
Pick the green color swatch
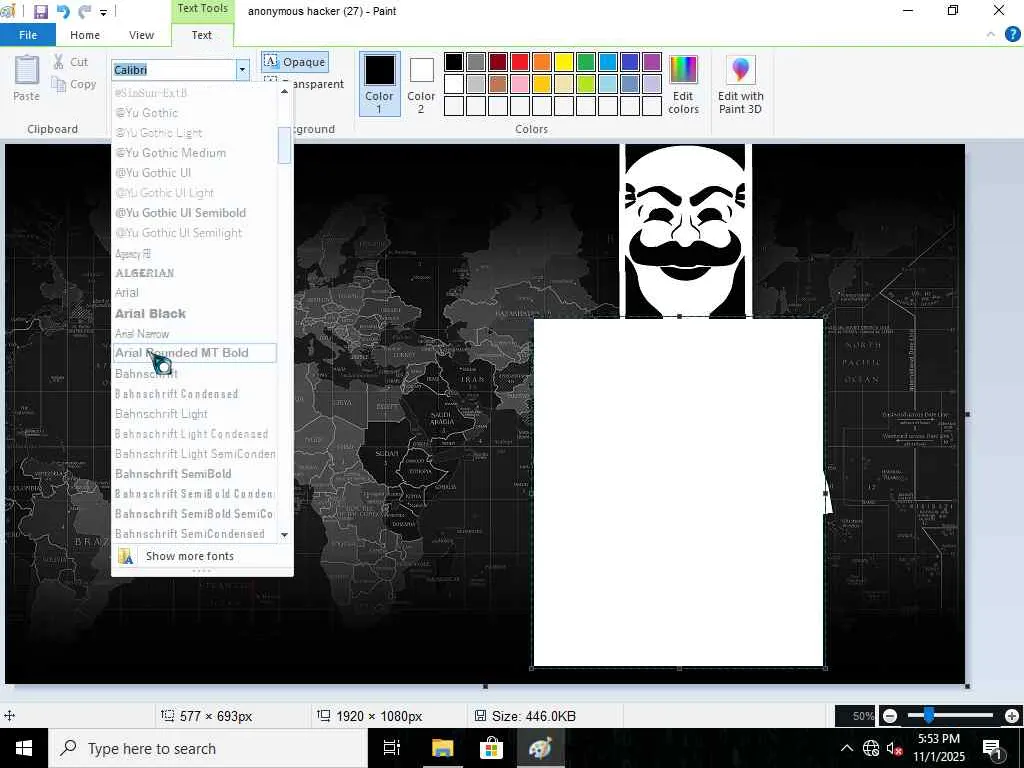[586, 62]
